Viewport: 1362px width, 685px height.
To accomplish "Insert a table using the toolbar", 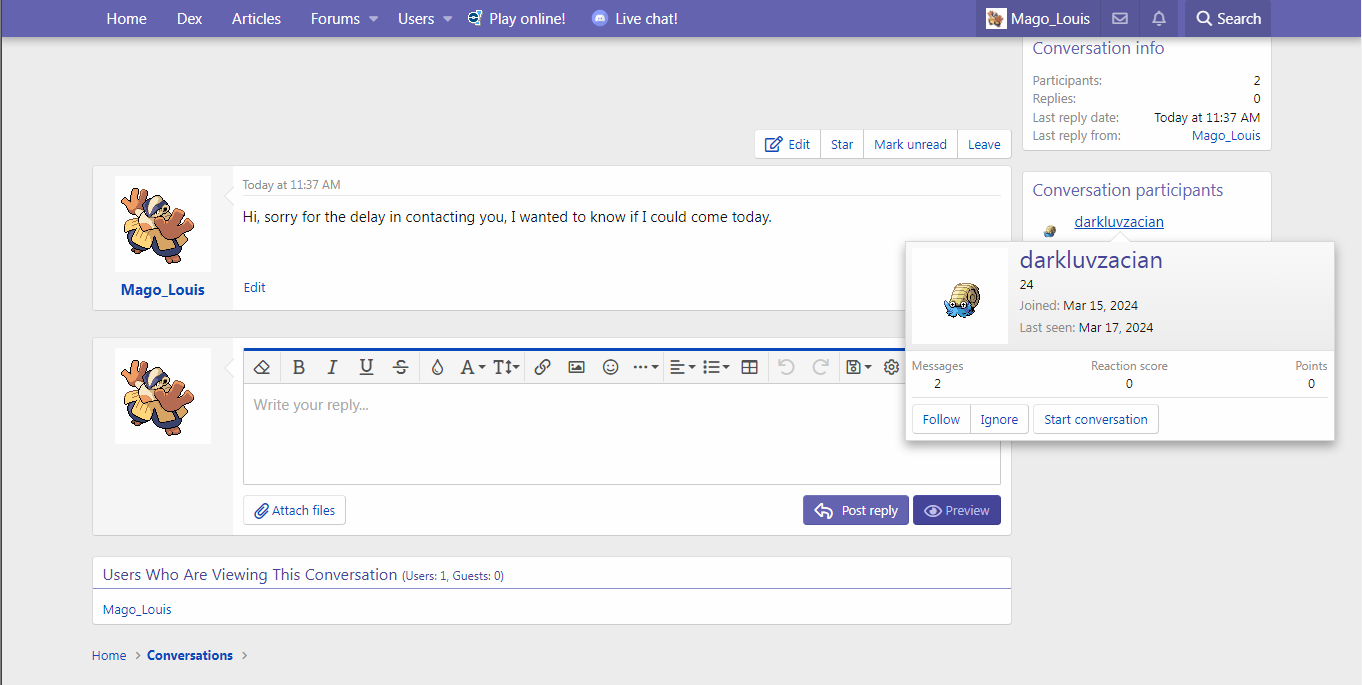I will 749,367.
